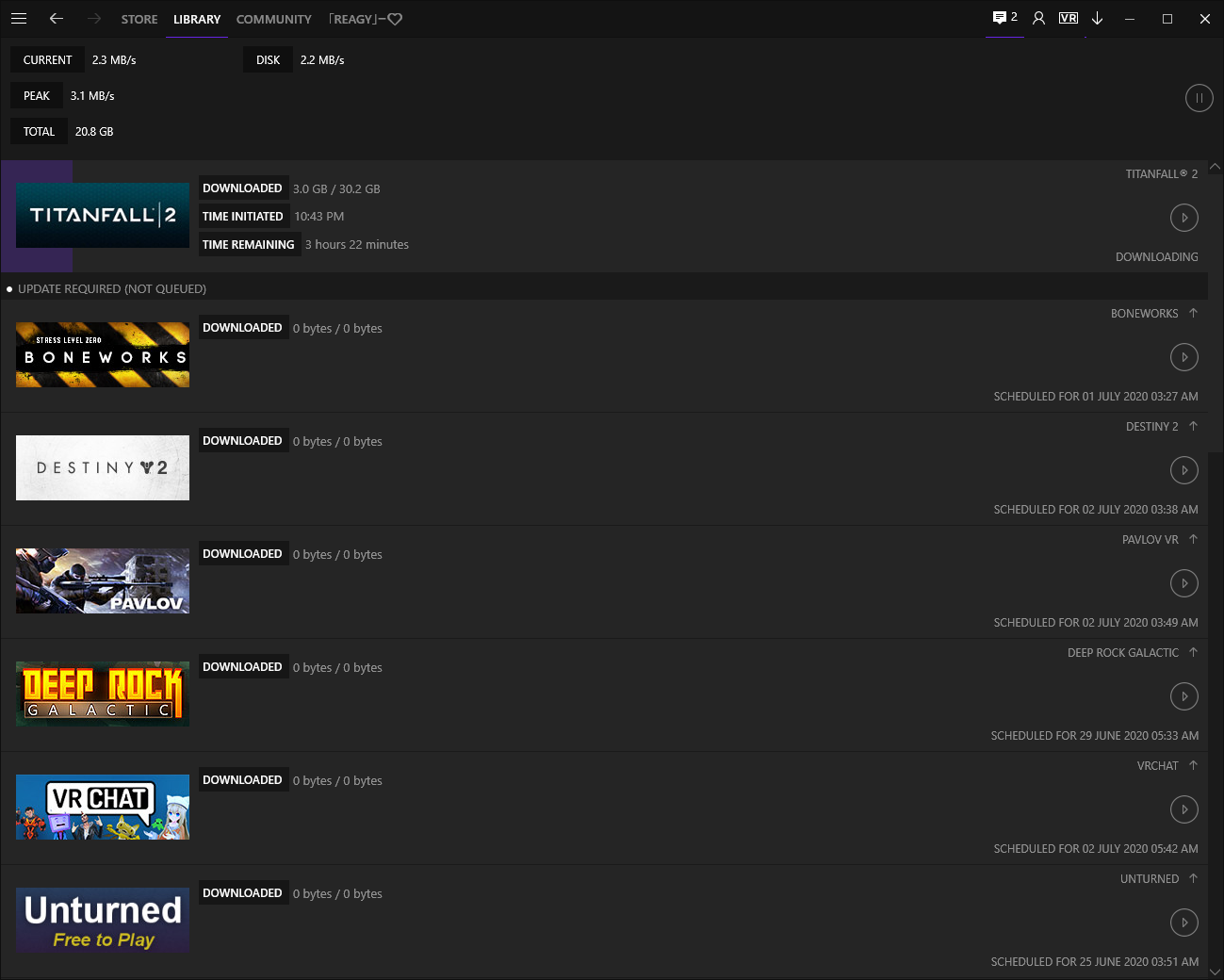Click the 3.0 GB / 30.2 GB progress text
This screenshot has width=1224, height=980.
[x=336, y=189]
